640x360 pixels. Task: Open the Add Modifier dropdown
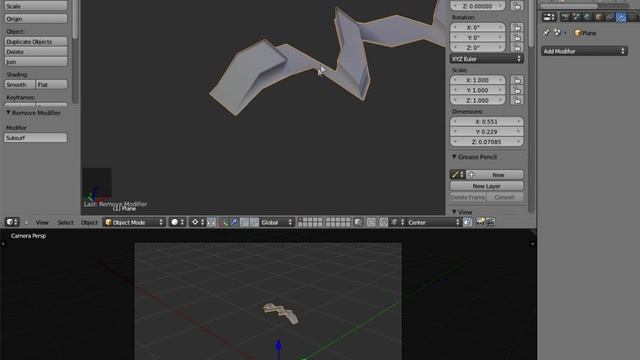584,51
